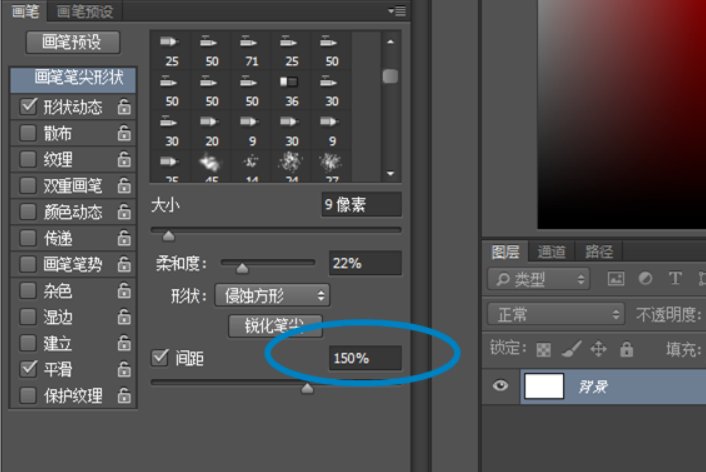Uncheck the 平滑 checkbox
The width and height of the screenshot is (706, 472).
coord(28,369)
